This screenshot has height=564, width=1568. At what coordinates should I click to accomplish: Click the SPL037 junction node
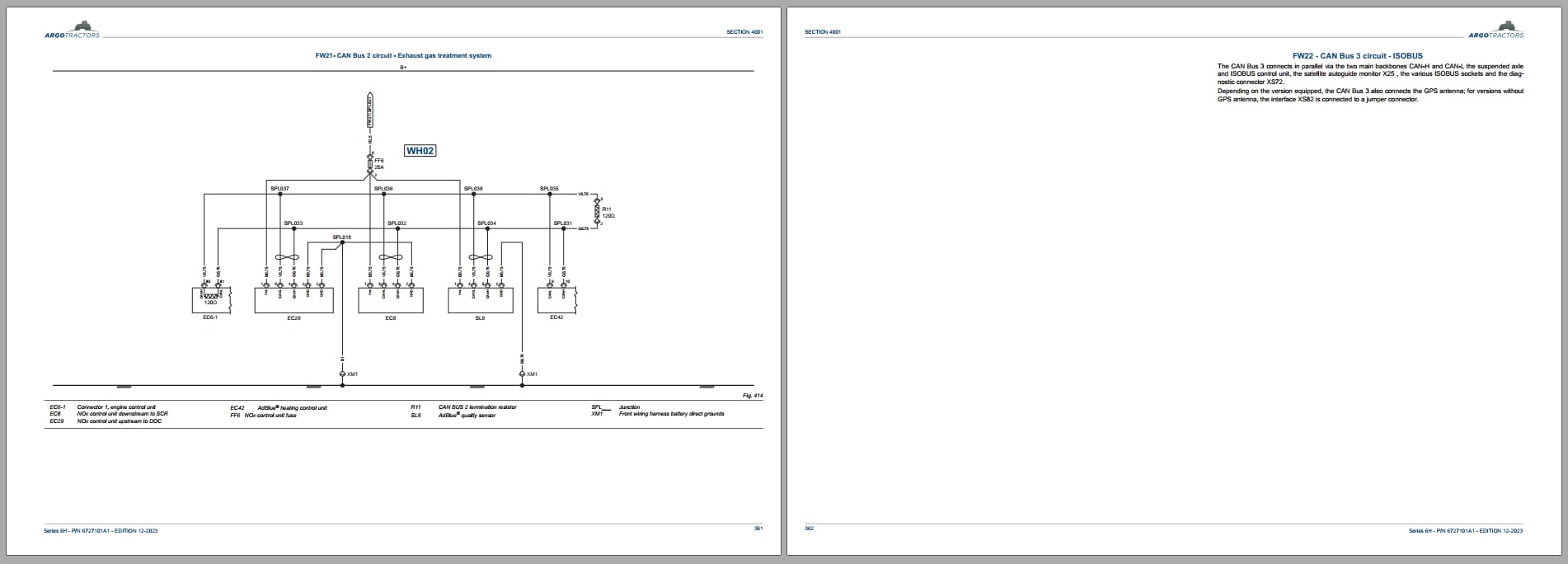(280, 195)
